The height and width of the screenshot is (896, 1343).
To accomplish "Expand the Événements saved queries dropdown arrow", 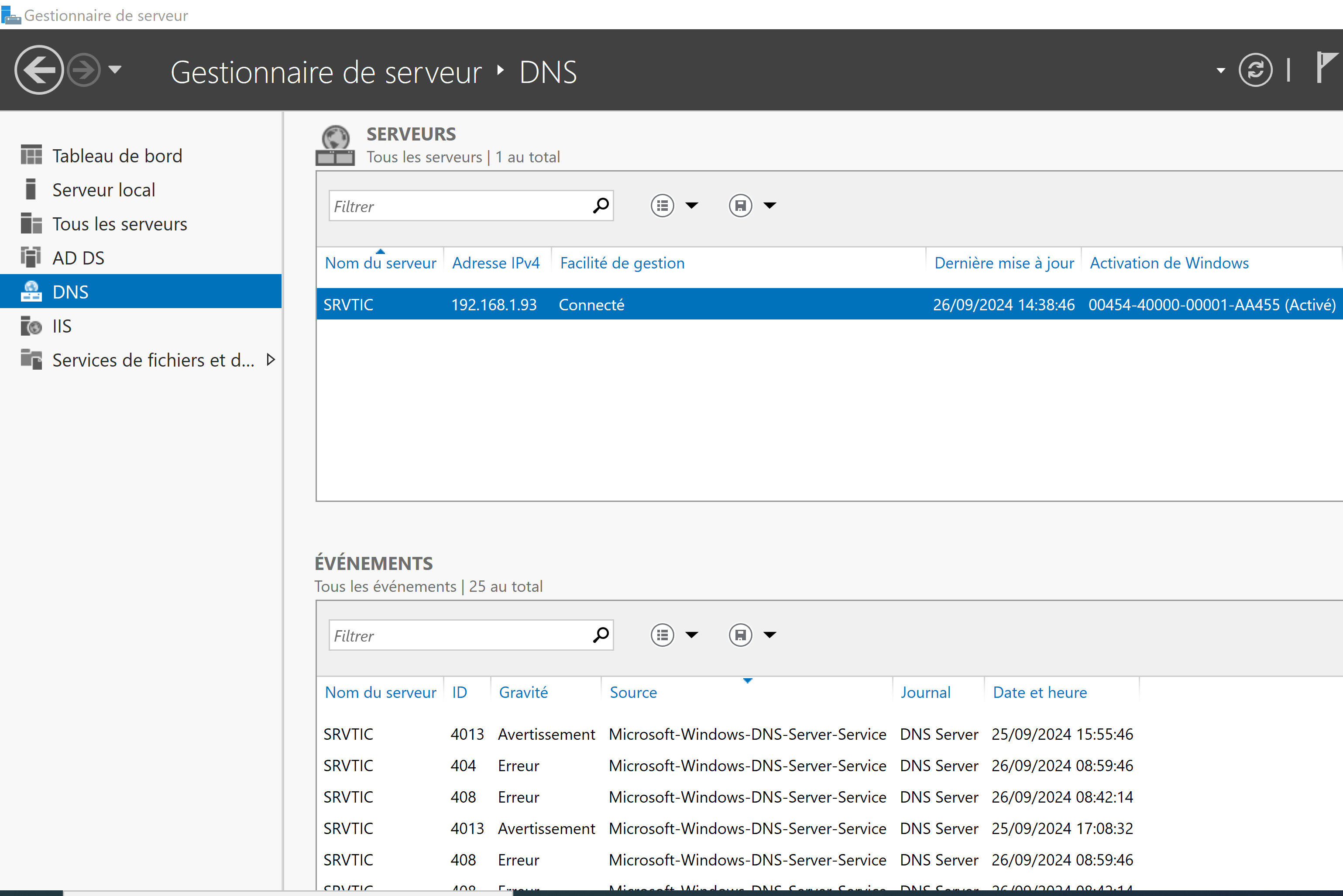I will [770, 635].
